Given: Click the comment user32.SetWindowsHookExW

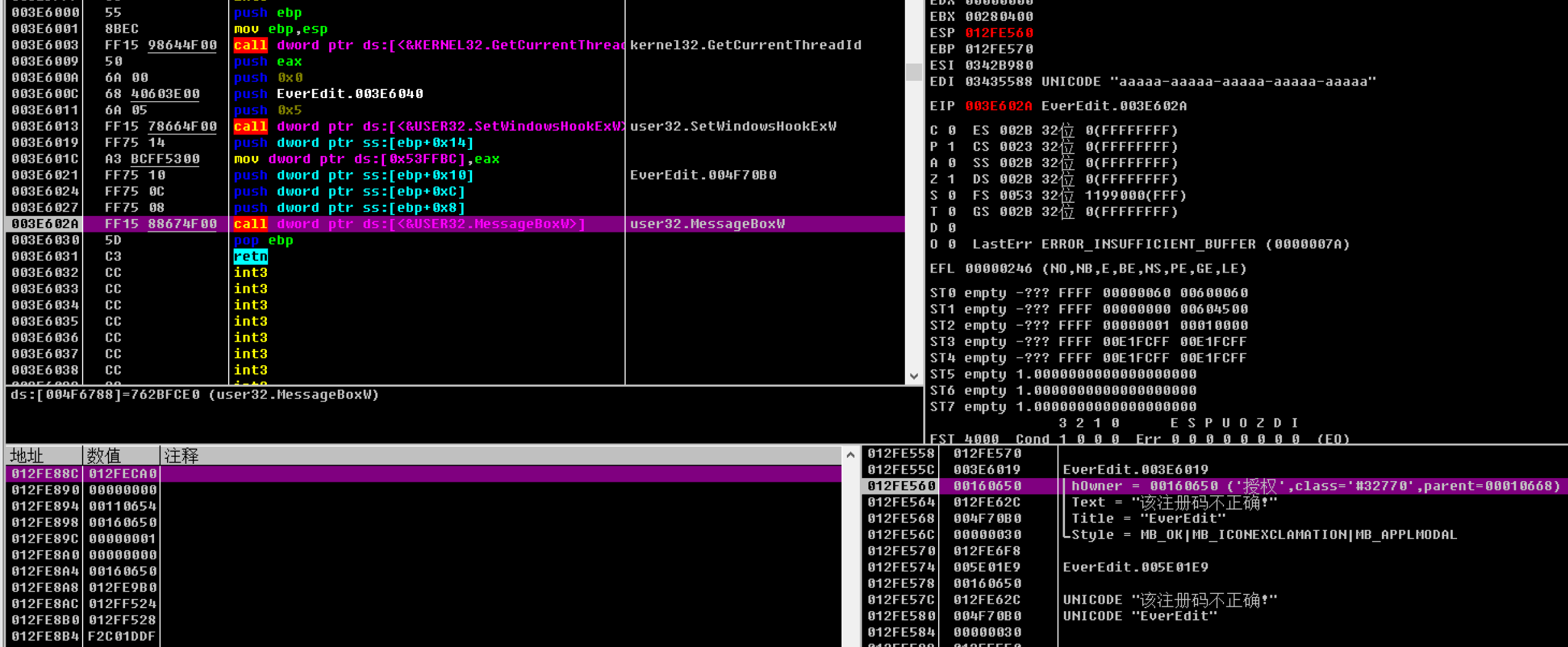Looking at the screenshot, I should tap(733, 126).
